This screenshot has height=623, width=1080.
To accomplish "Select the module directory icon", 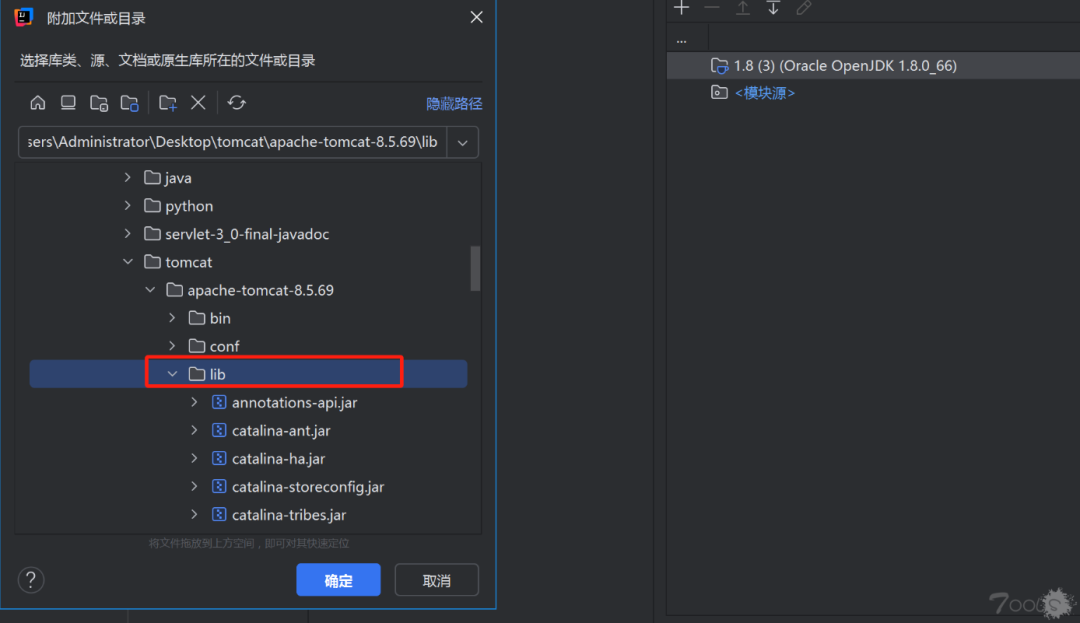I will 129,103.
